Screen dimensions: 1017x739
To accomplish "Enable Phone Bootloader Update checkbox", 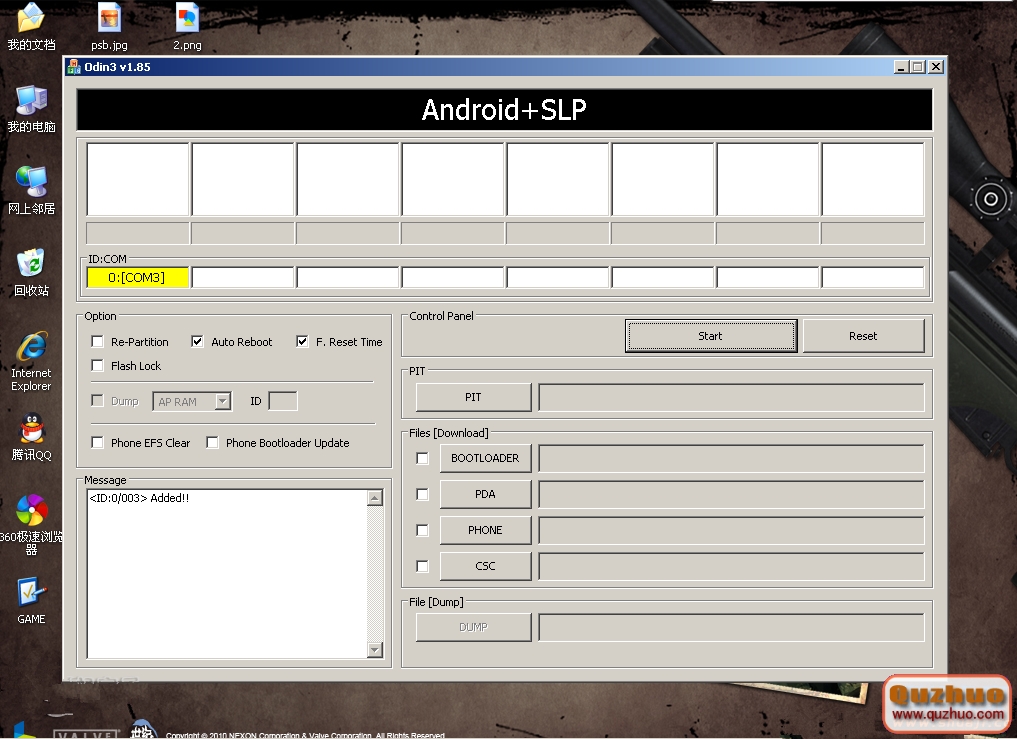I will click(212, 443).
